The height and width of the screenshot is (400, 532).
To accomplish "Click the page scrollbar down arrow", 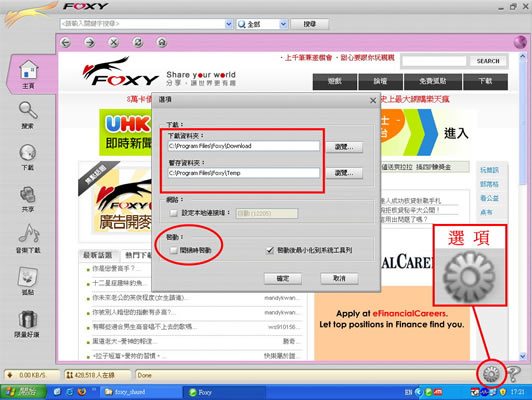I will coord(522,356).
